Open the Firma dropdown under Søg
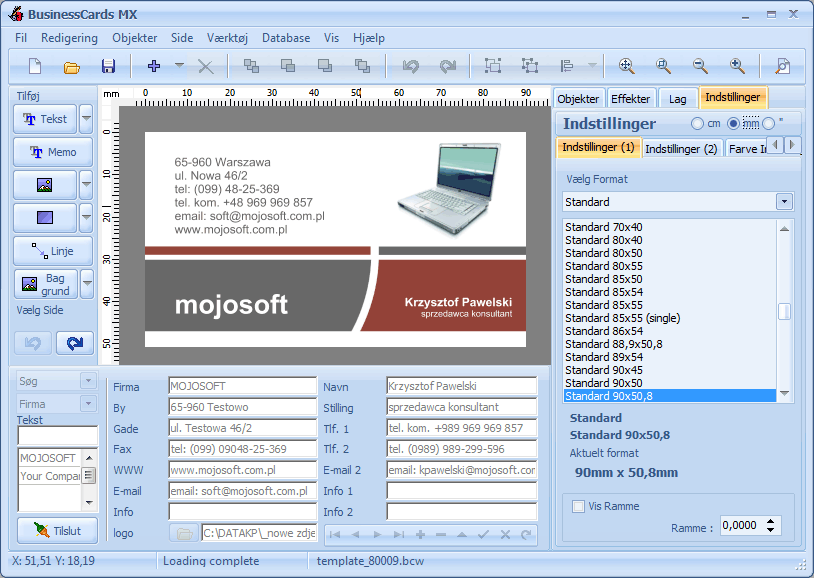This screenshot has width=814, height=578. coord(88,404)
